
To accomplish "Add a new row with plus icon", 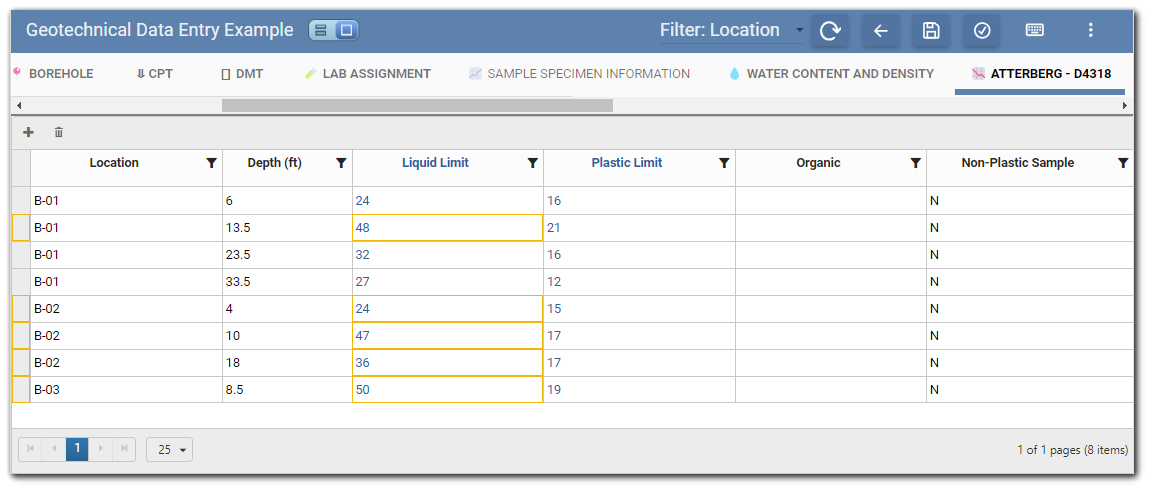I will coord(28,132).
